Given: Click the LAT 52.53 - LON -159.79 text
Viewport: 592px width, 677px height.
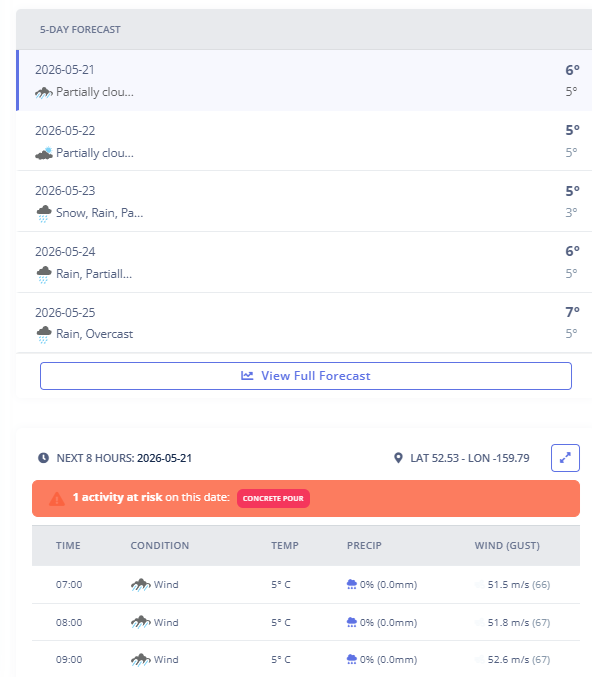Looking at the screenshot, I should (x=469, y=458).
